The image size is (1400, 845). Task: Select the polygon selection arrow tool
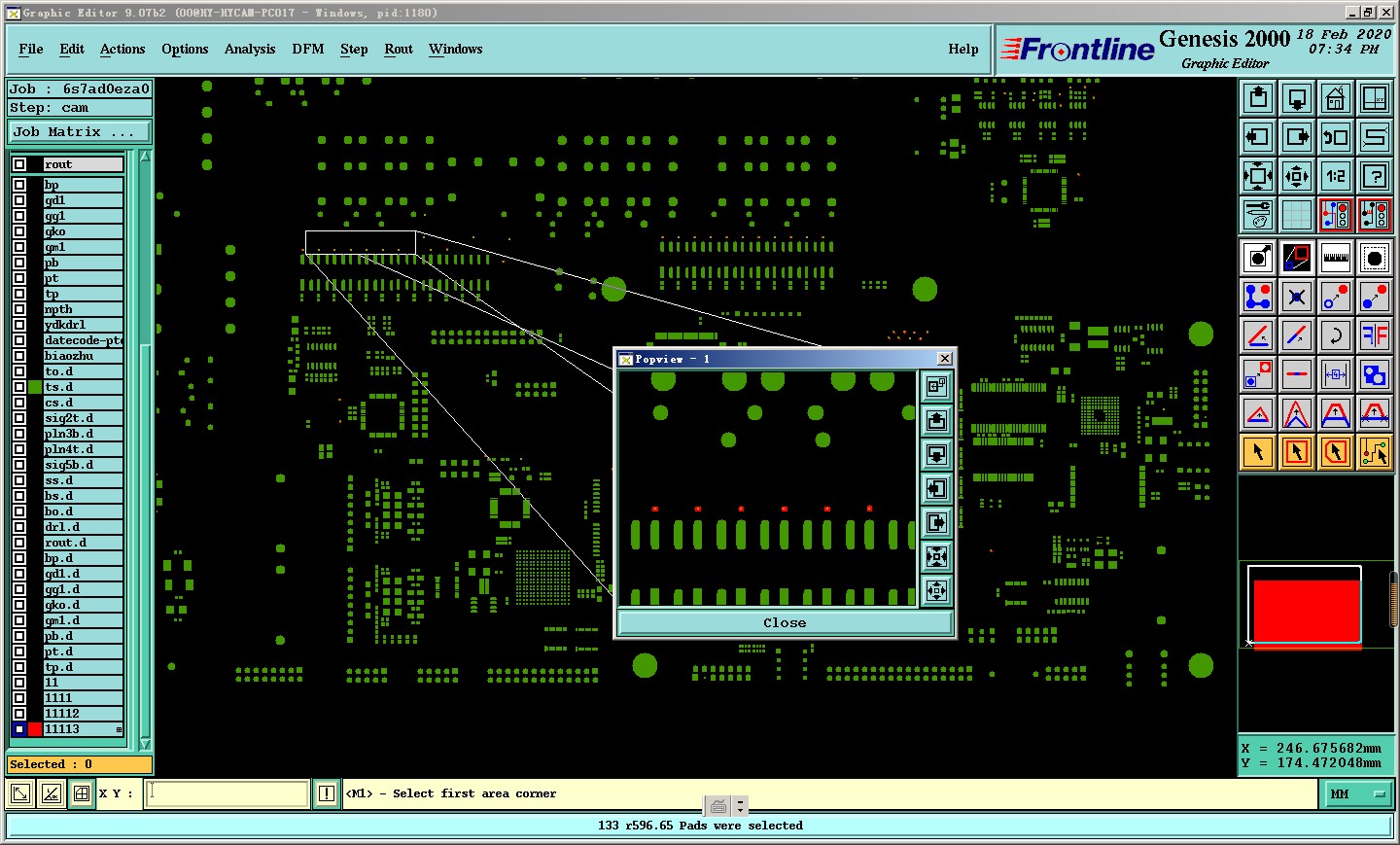(1336, 452)
